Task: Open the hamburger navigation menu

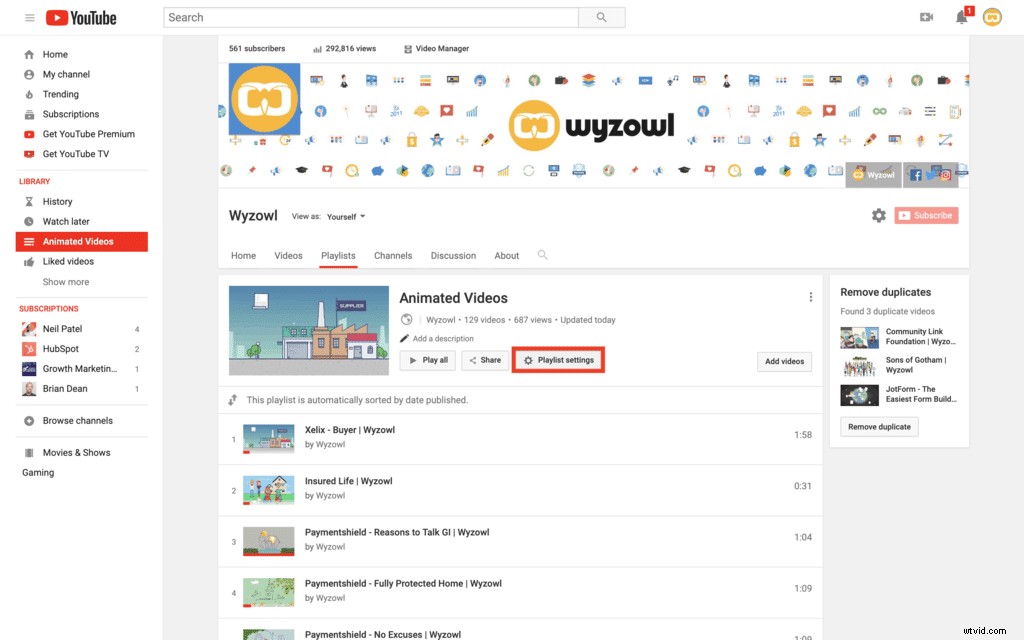Action: (x=29, y=17)
